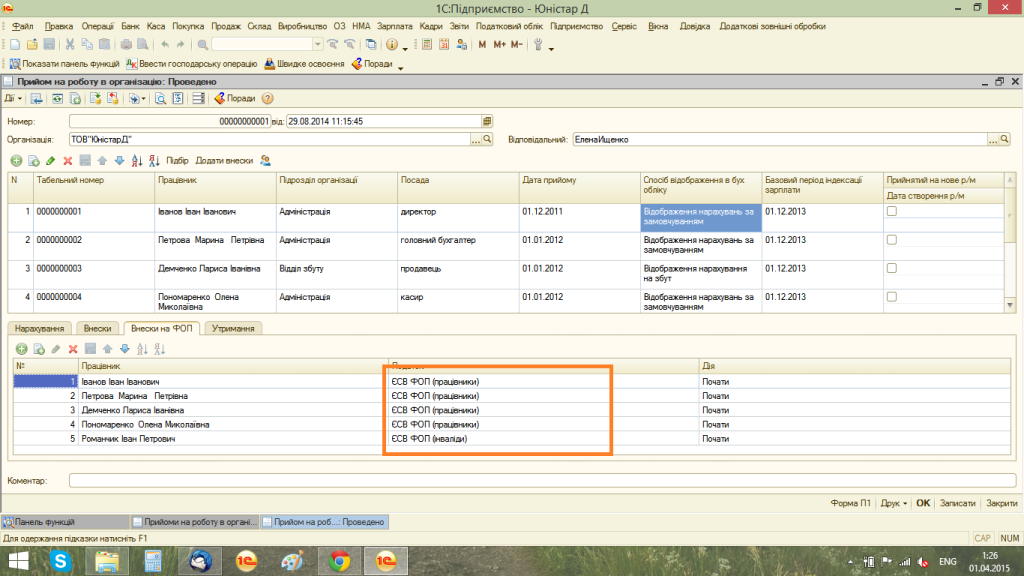Expand the Дії actions dropdown
Image resolution: width=1024 pixels, height=576 pixels.
point(13,99)
